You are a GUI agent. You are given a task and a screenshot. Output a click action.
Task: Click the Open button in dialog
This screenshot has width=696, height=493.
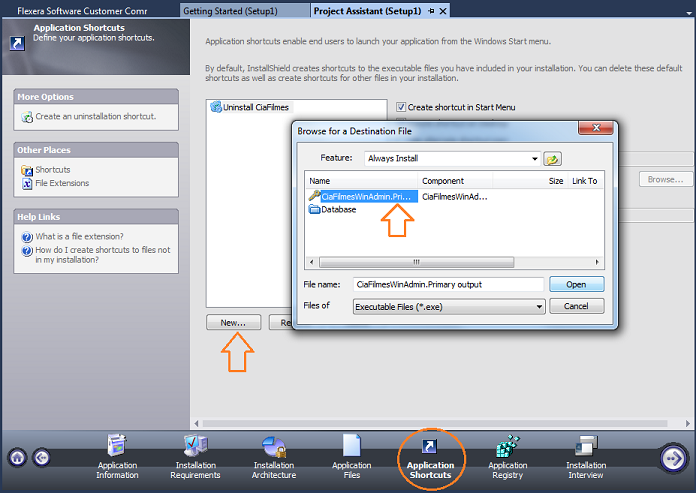click(577, 284)
